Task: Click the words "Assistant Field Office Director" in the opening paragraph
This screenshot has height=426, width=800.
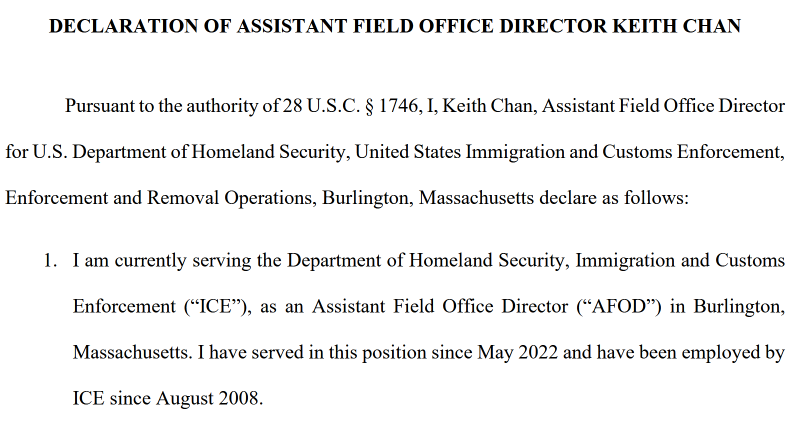Action: click(x=663, y=106)
